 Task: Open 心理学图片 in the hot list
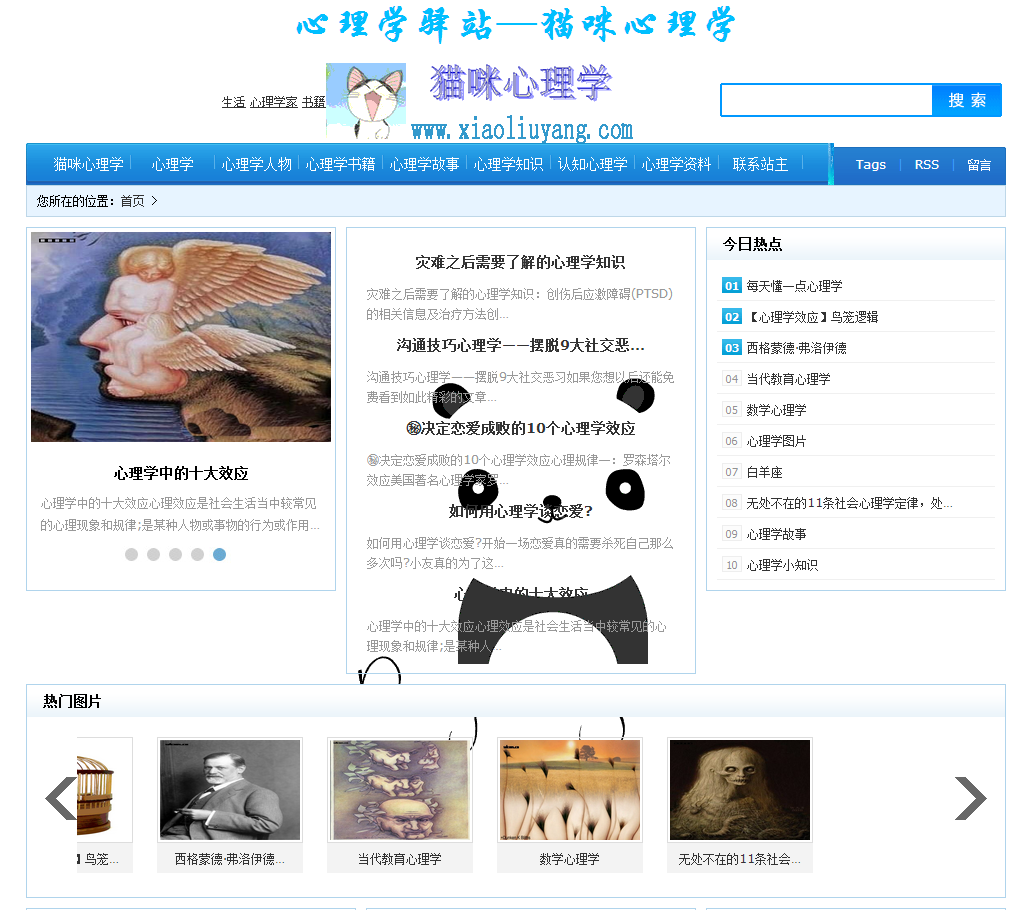click(x=776, y=441)
